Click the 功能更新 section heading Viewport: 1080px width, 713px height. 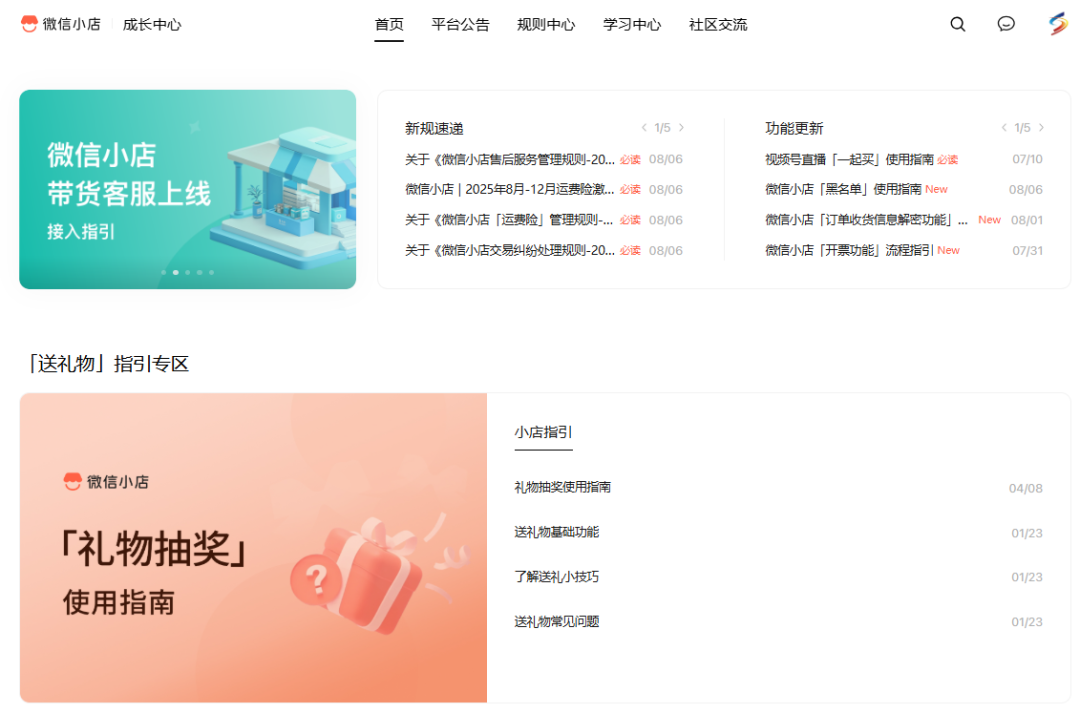794,128
